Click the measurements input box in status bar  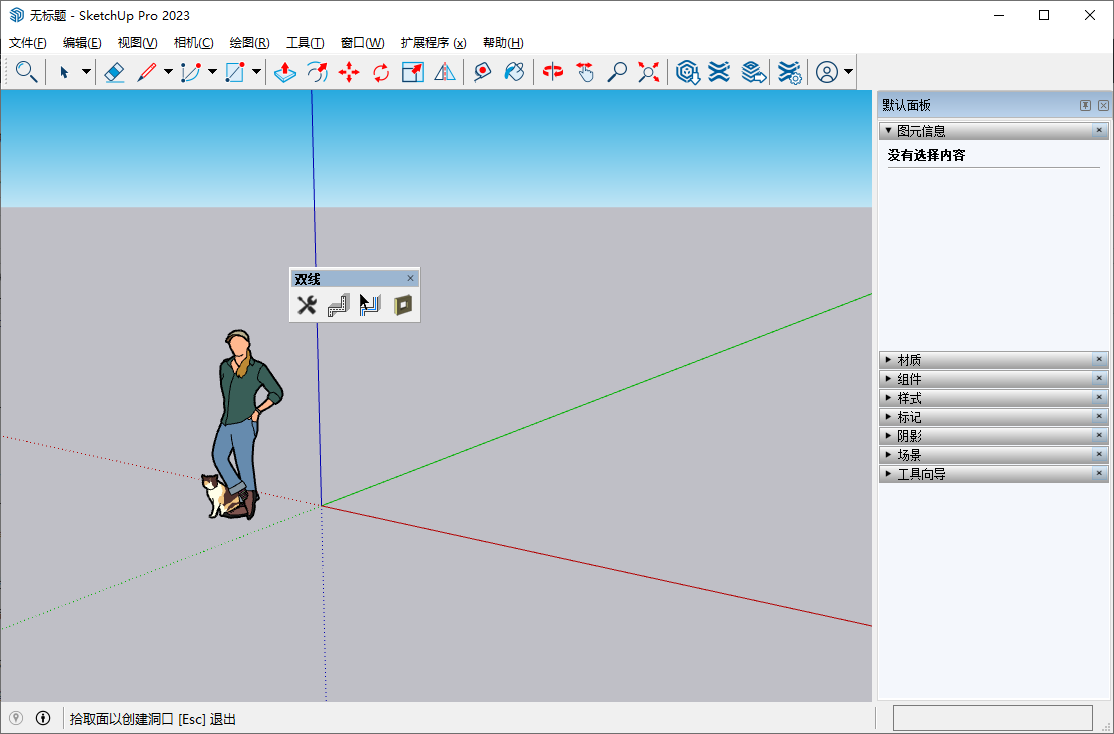[x=992, y=718]
